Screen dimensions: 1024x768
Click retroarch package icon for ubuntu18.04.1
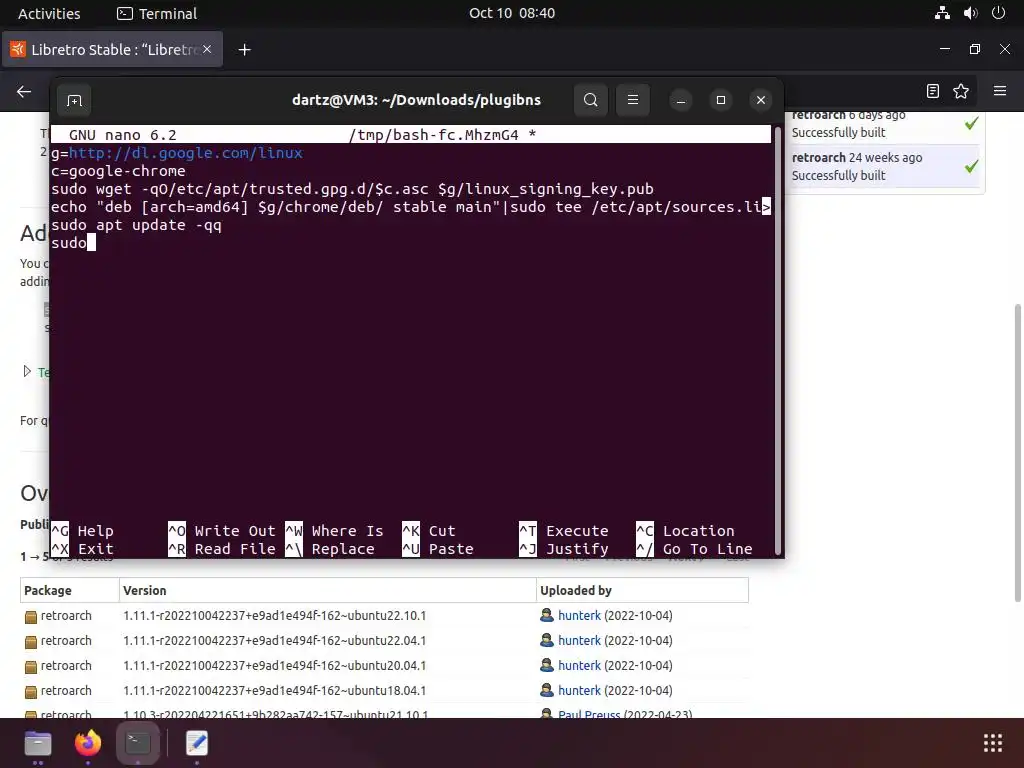(x=31, y=692)
